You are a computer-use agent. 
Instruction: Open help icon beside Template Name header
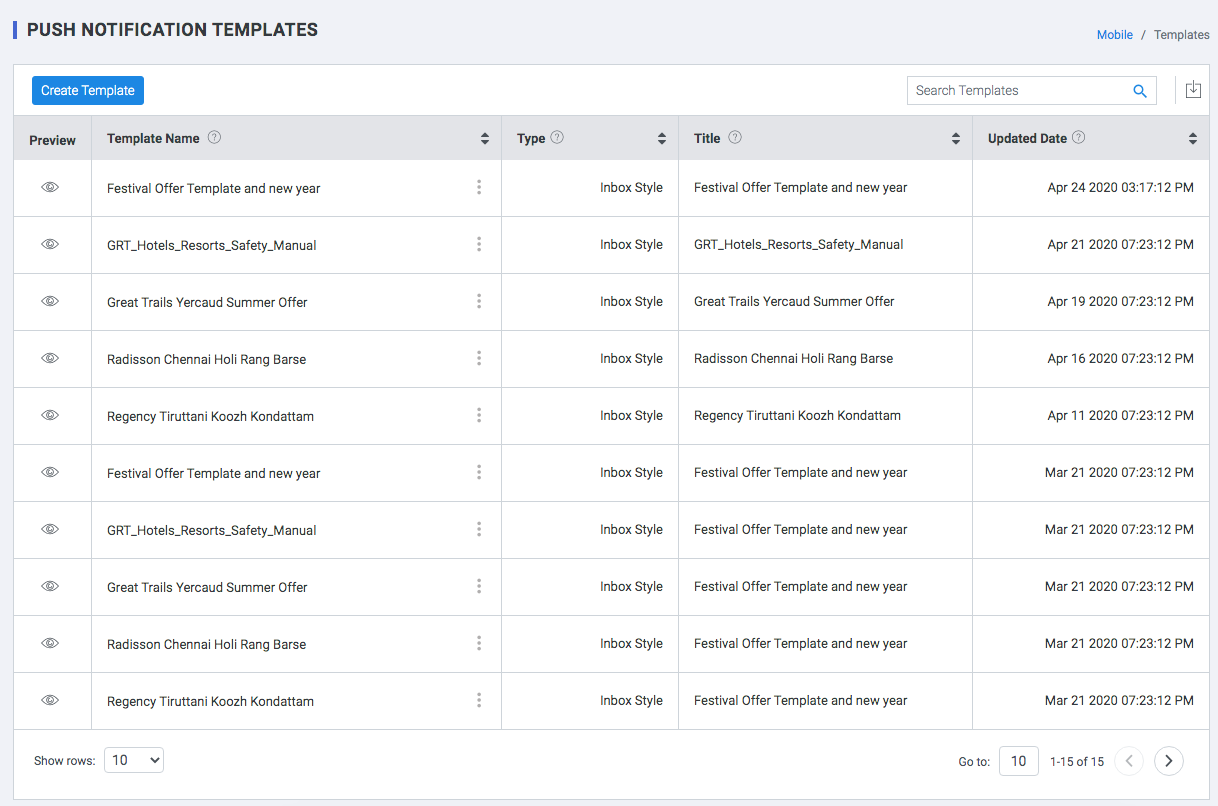pos(214,138)
